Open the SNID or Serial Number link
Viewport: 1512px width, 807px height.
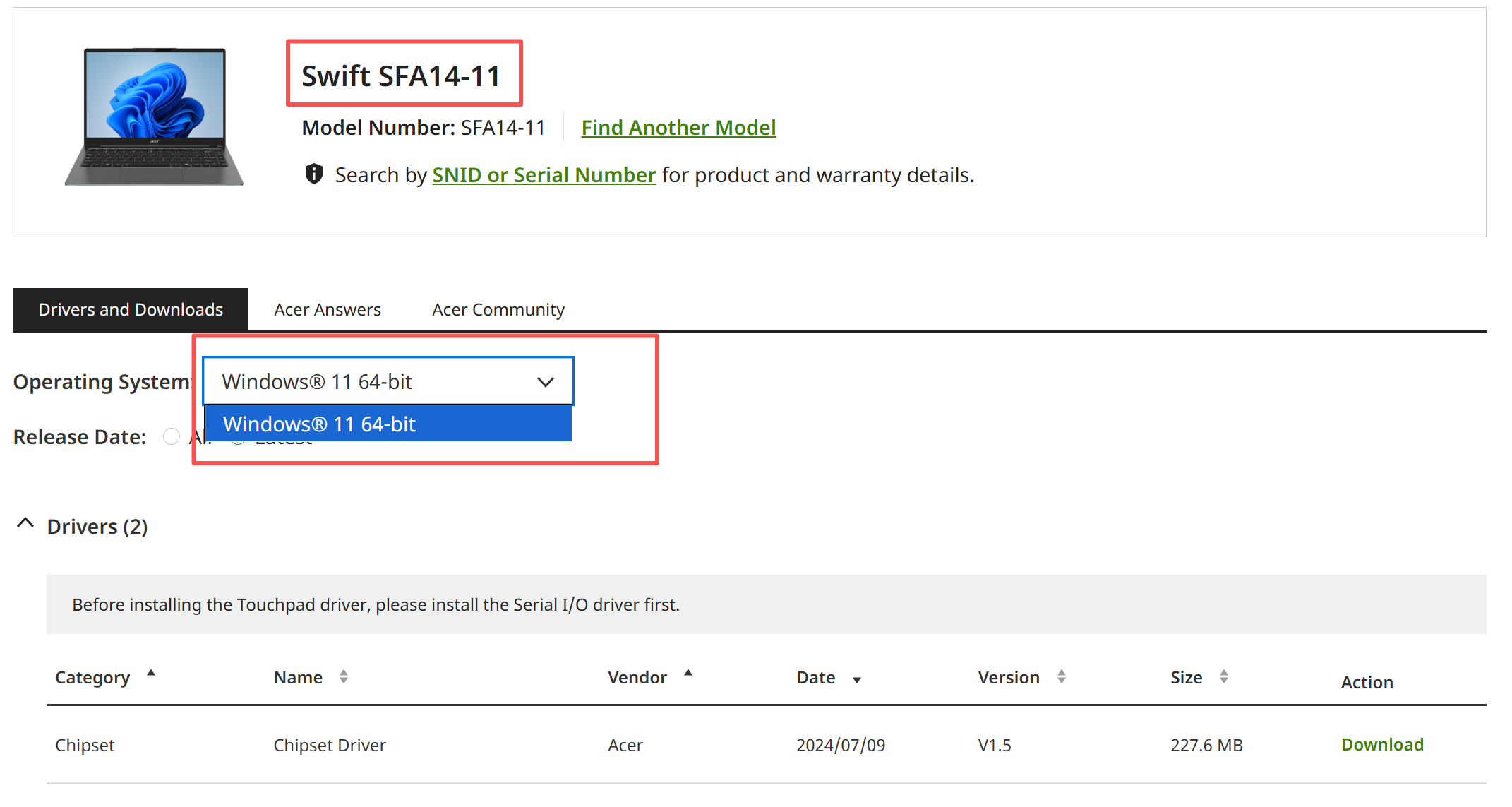tap(544, 174)
